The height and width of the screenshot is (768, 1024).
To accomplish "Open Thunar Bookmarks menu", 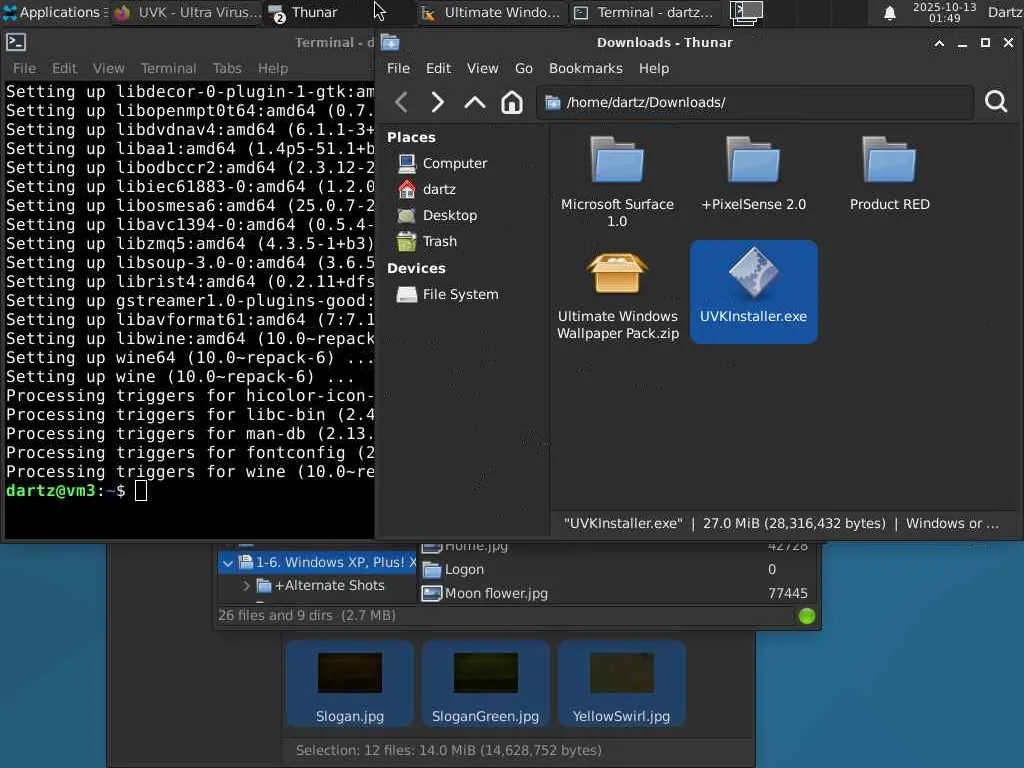I will 585,69.
